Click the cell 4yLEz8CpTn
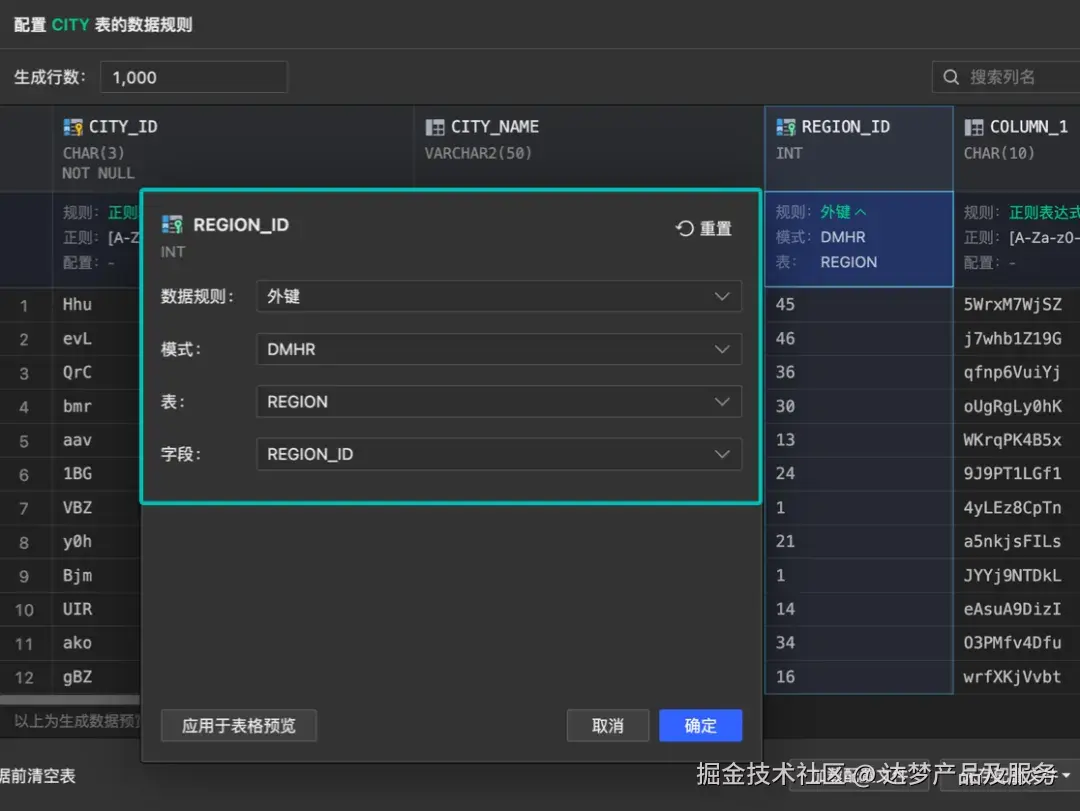The width and height of the screenshot is (1080, 811). tap(1017, 508)
